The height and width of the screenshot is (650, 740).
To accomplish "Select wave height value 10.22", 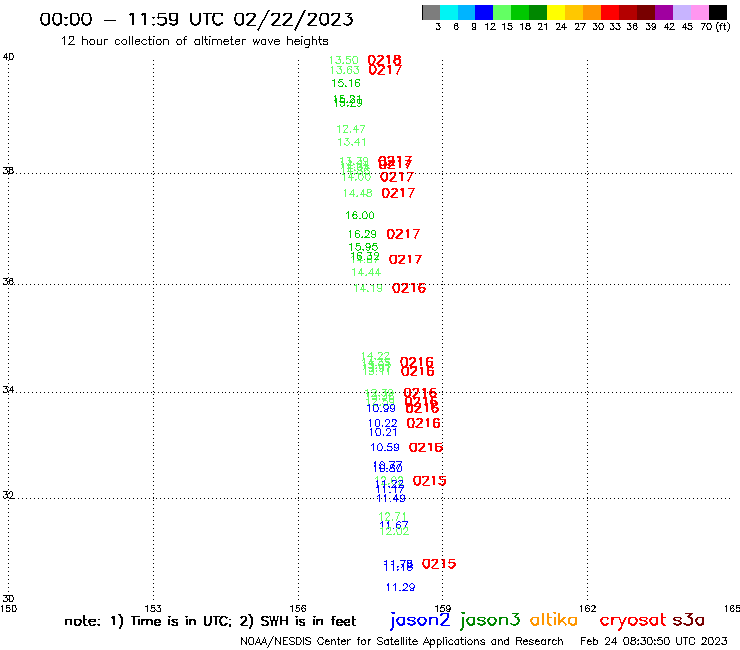I will click(x=383, y=423).
